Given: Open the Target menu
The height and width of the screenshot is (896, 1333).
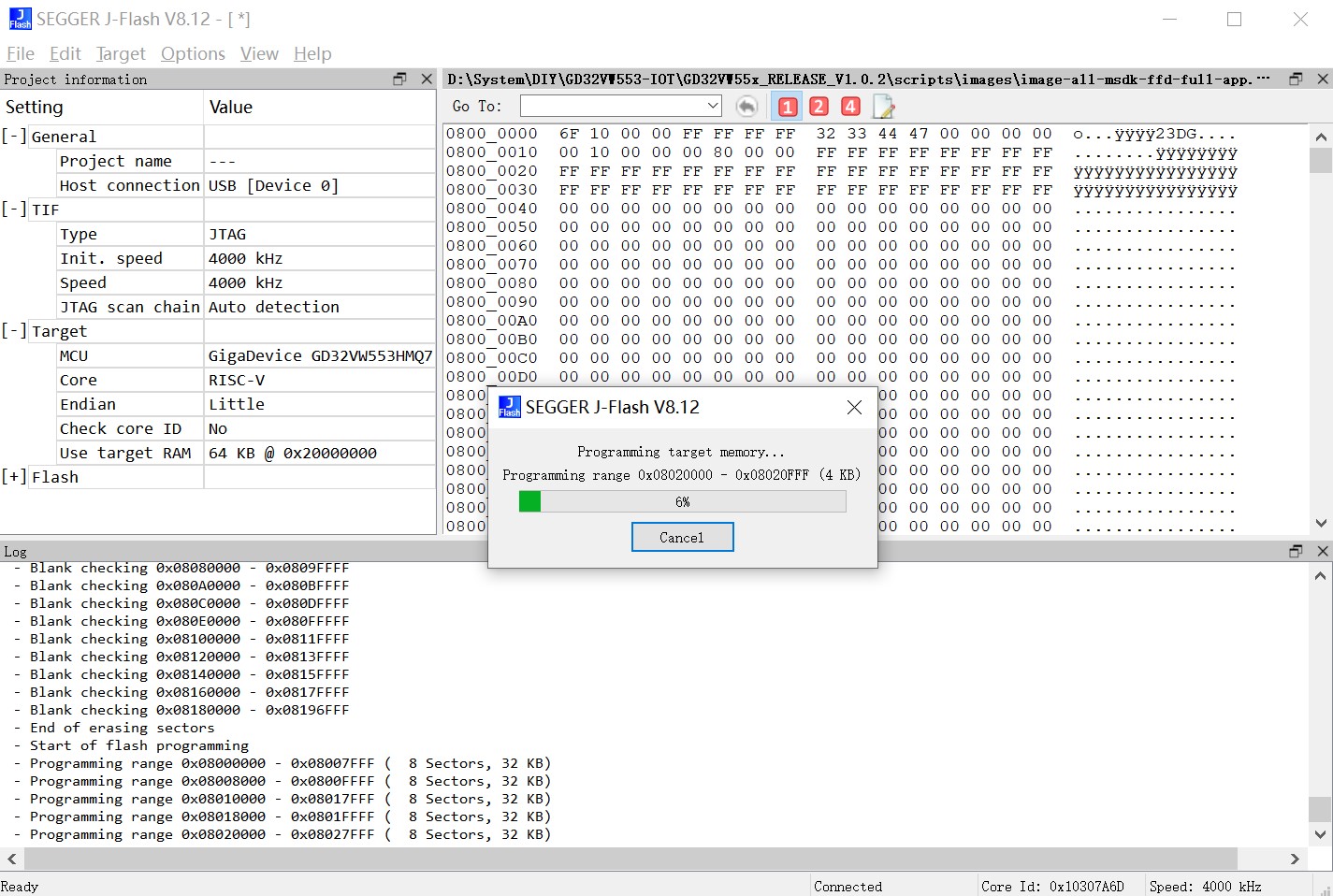Looking at the screenshot, I should point(121,54).
